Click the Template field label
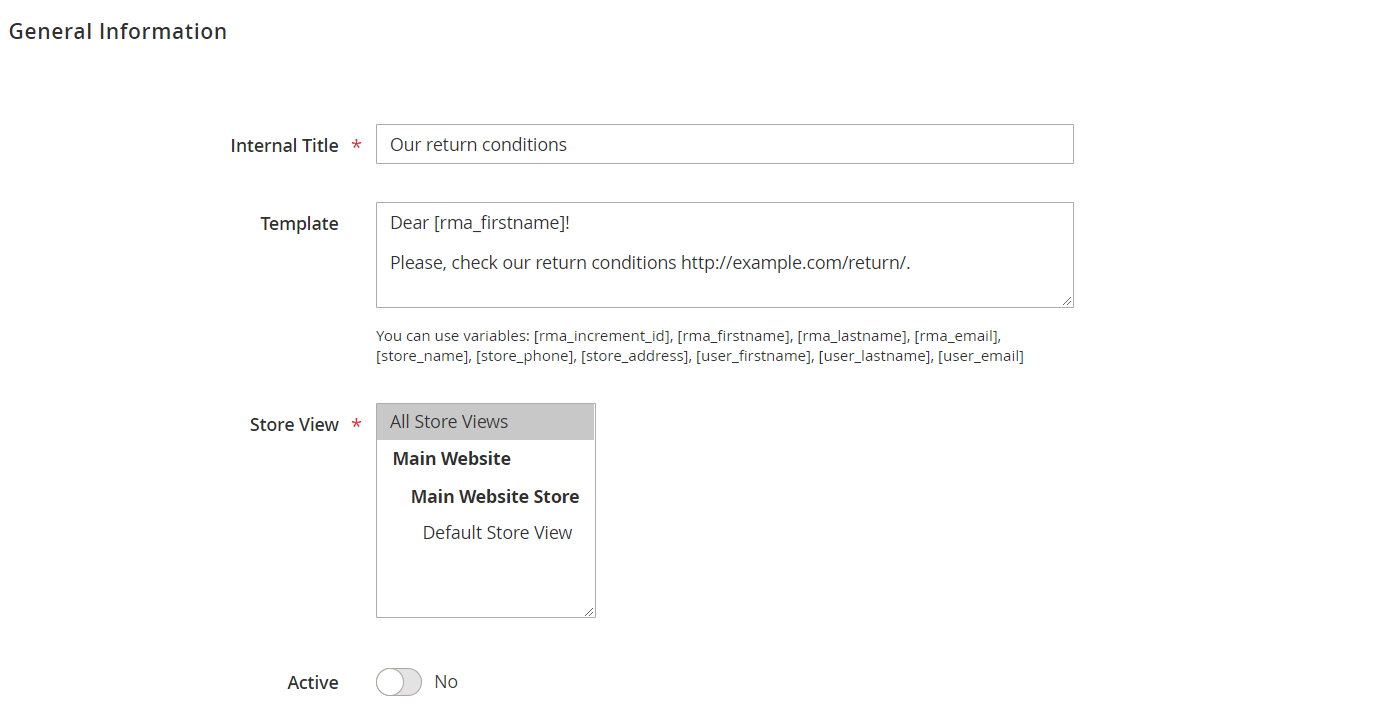Screen dimensions: 1394x714 pos(300,224)
